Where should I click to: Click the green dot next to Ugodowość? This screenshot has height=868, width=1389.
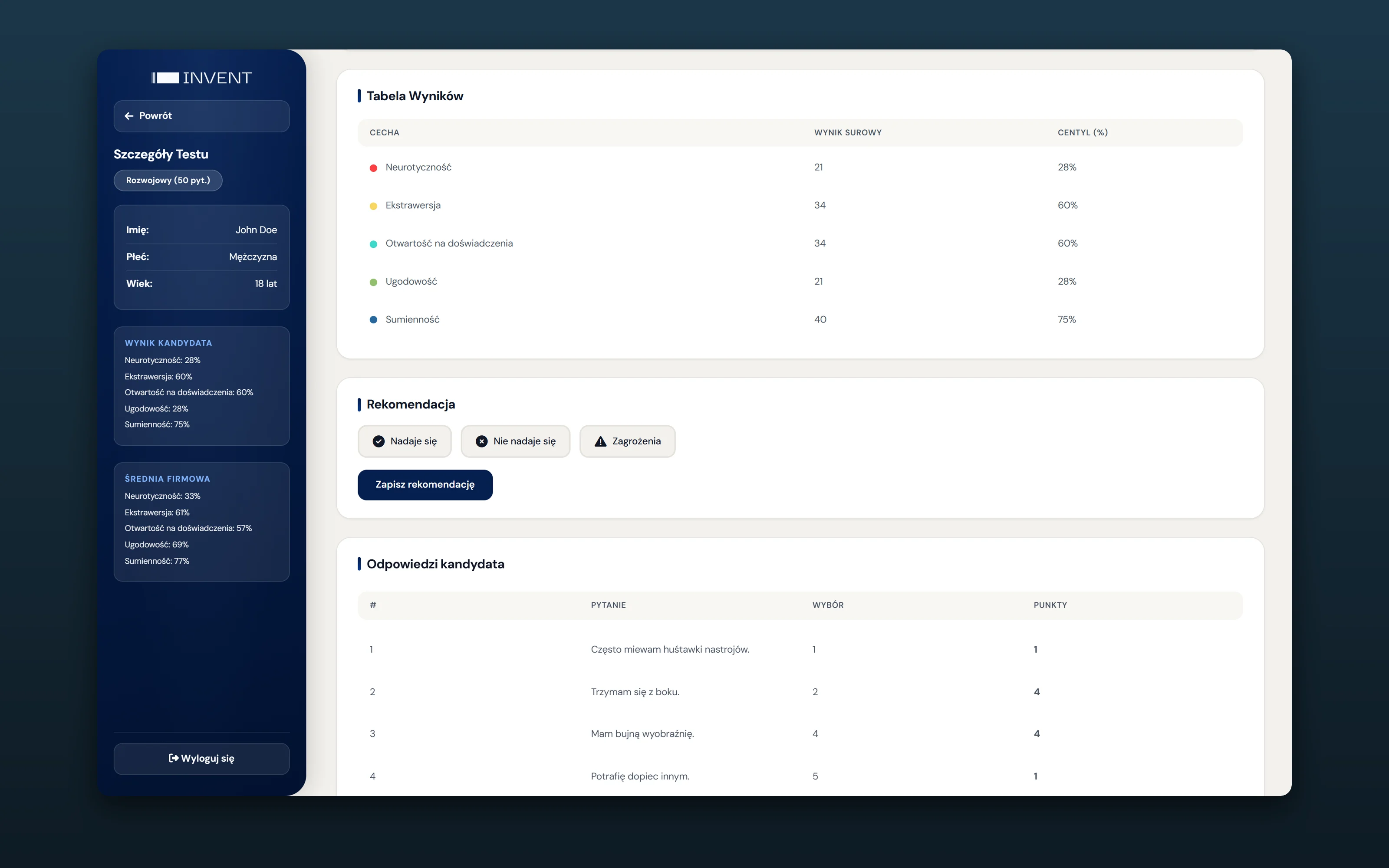[x=373, y=282]
